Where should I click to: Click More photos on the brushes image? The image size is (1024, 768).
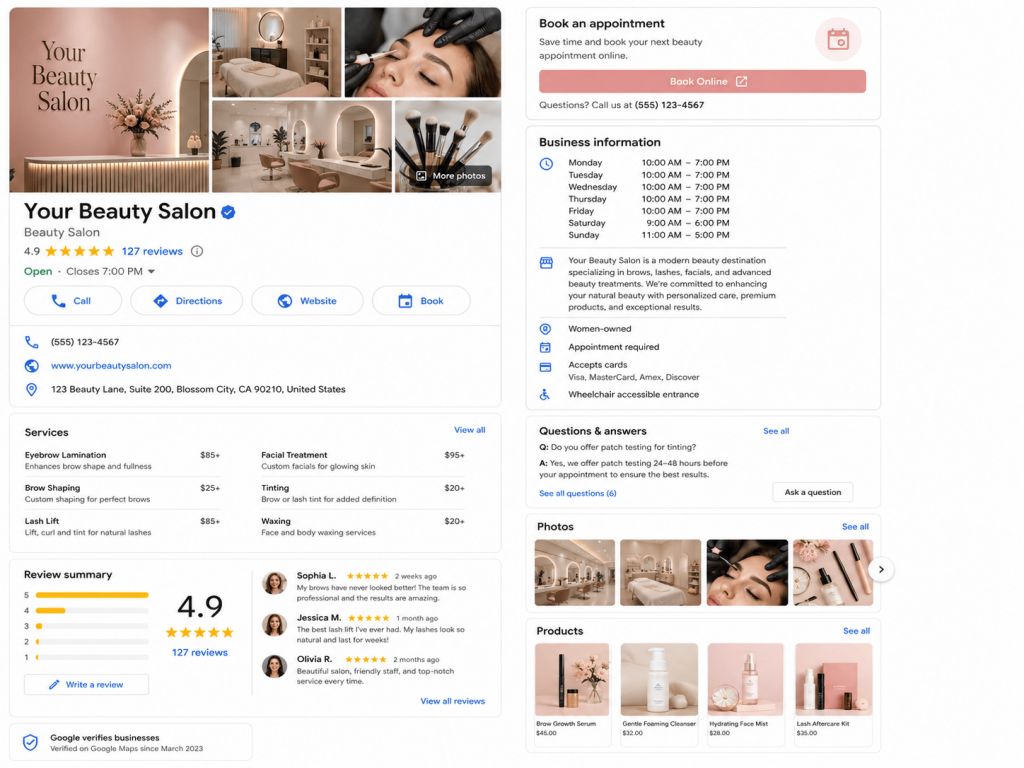(451, 176)
